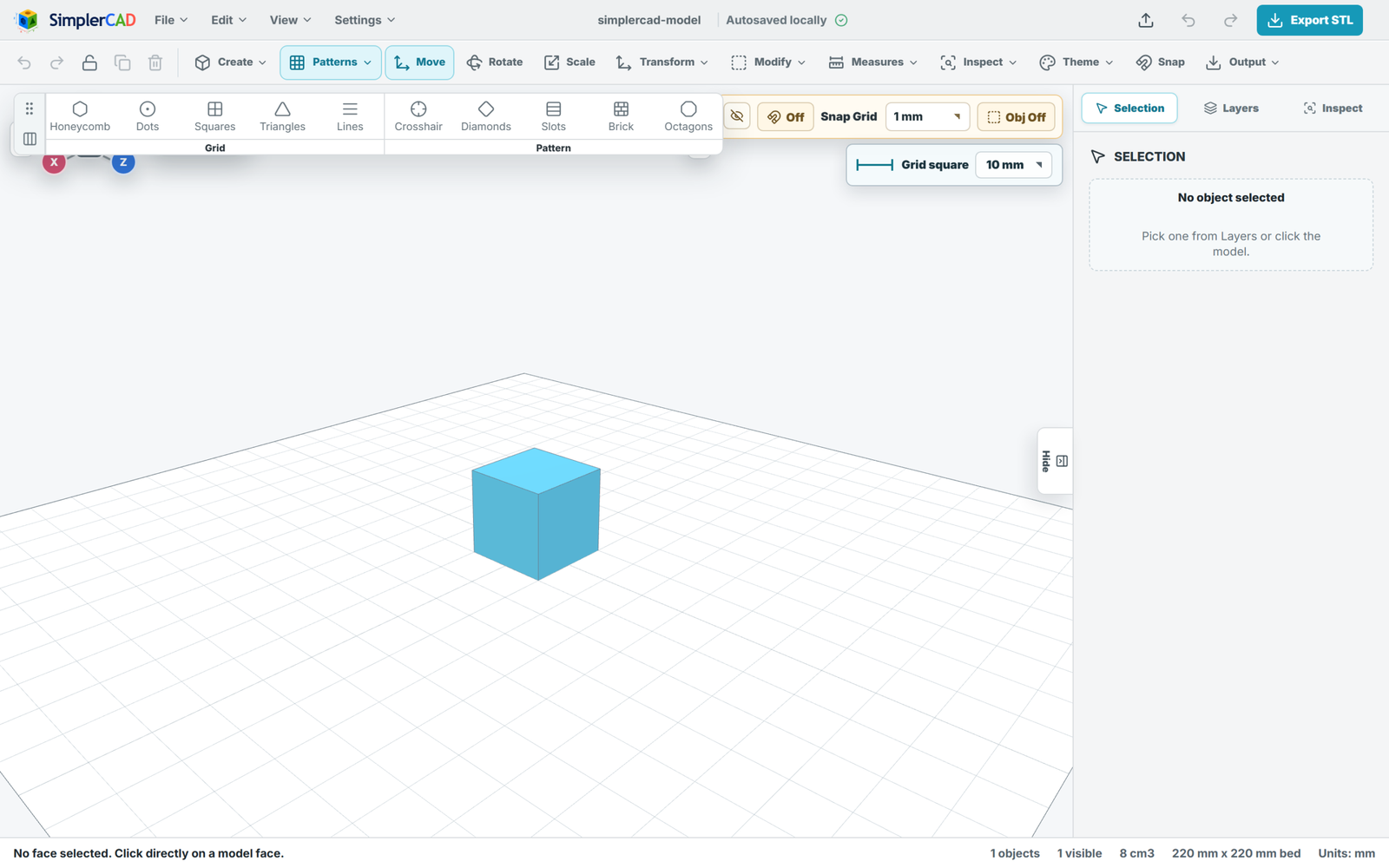Click the 1 objects status text
Image resolution: width=1389 pixels, height=868 pixels.
tap(1015, 853)
